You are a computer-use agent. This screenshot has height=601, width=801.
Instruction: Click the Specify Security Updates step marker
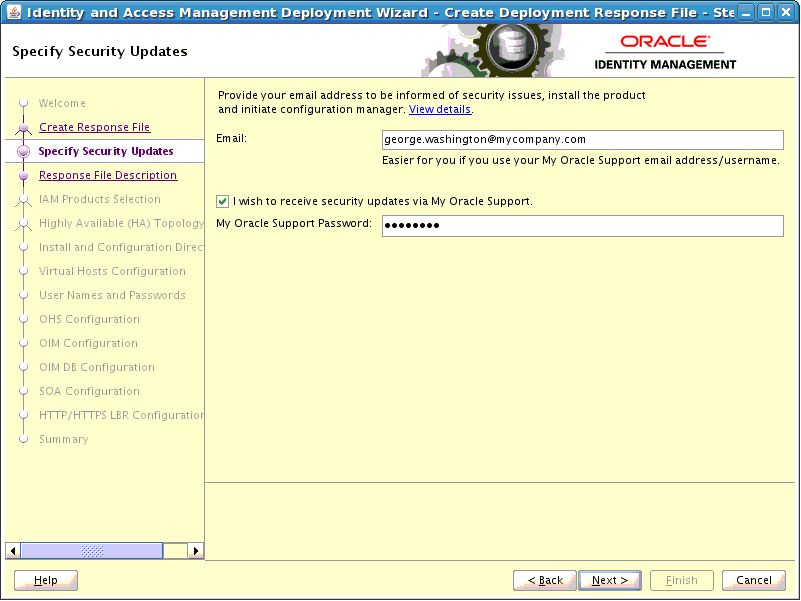23,151
